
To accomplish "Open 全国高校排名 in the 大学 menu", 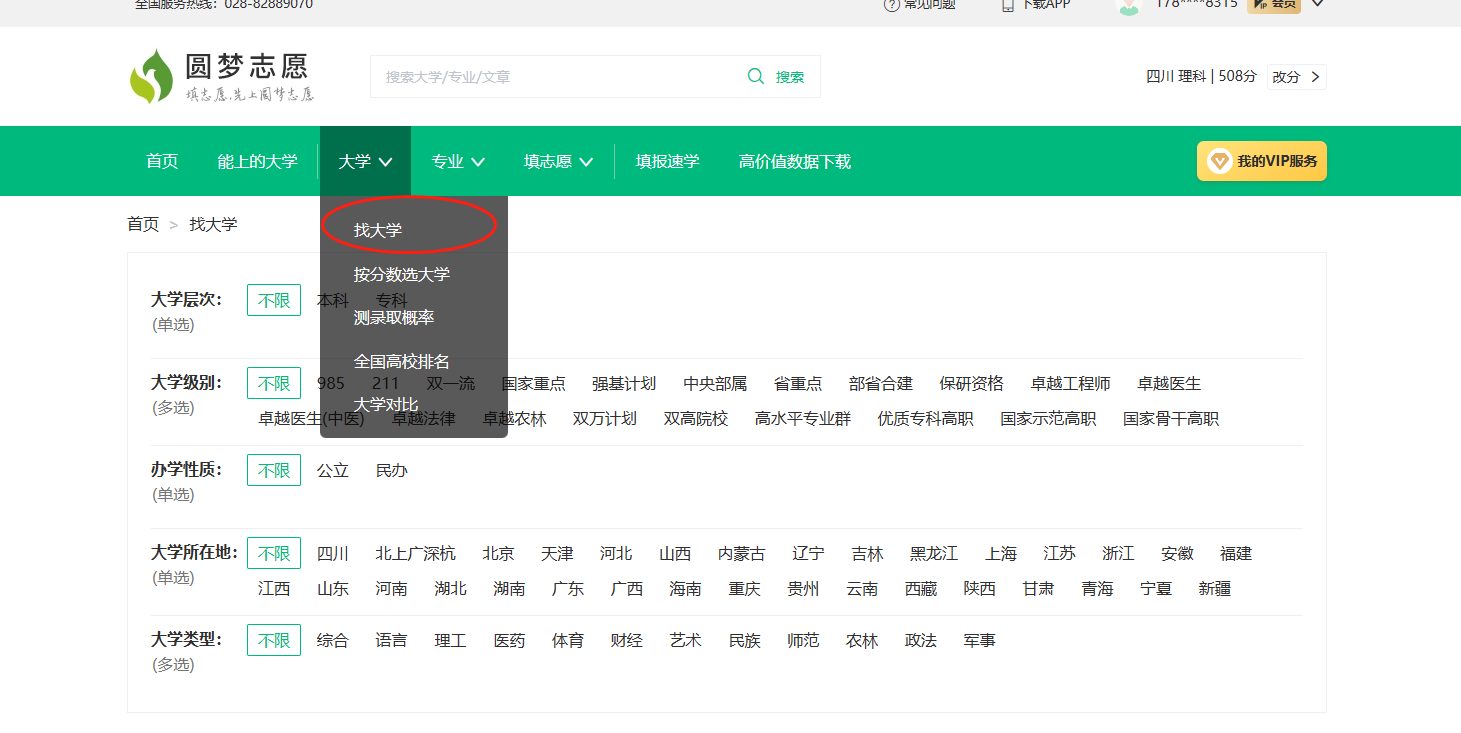I will click(402, 361).
